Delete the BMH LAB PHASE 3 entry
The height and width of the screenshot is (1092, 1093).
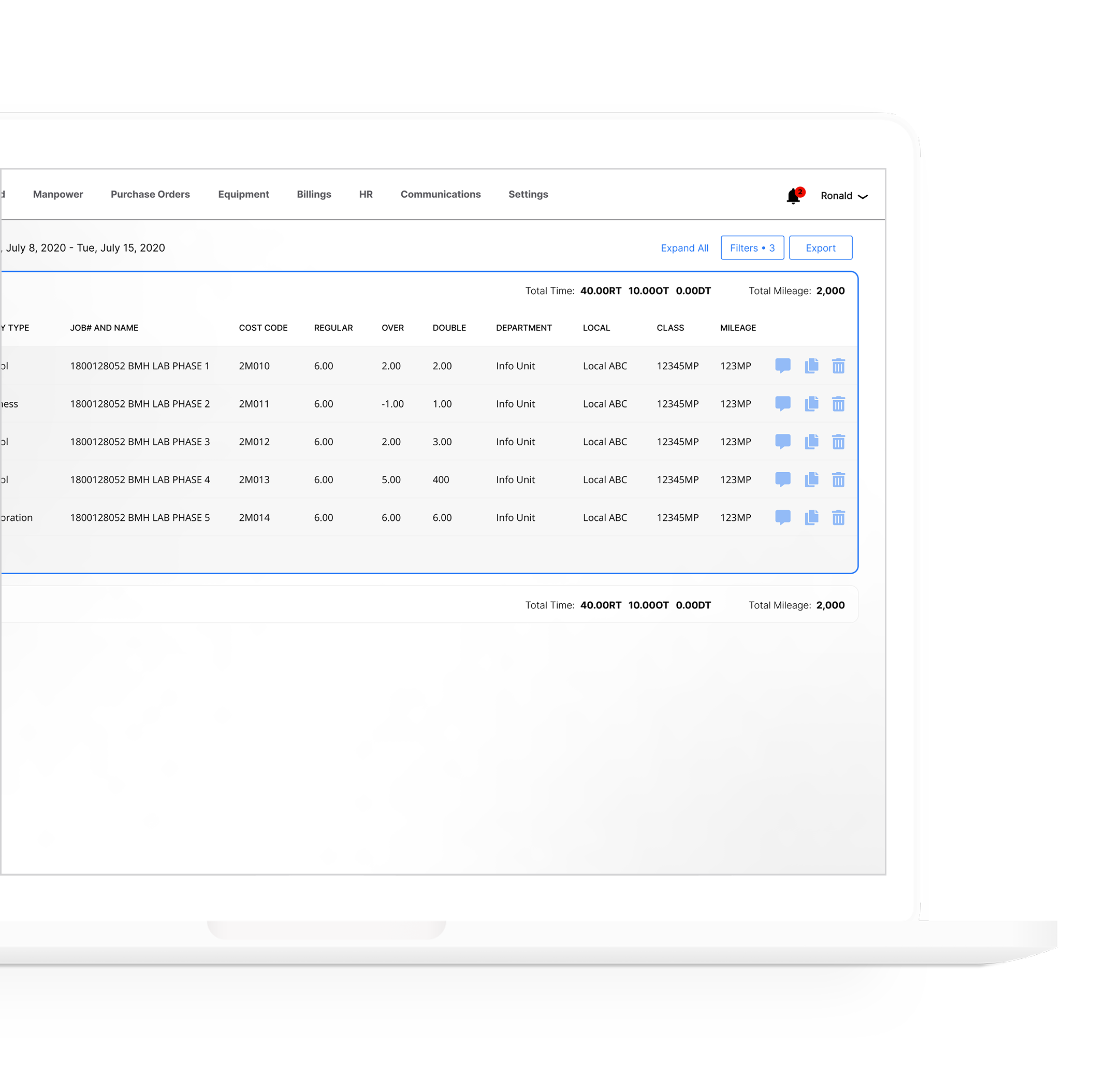point(838,442)
